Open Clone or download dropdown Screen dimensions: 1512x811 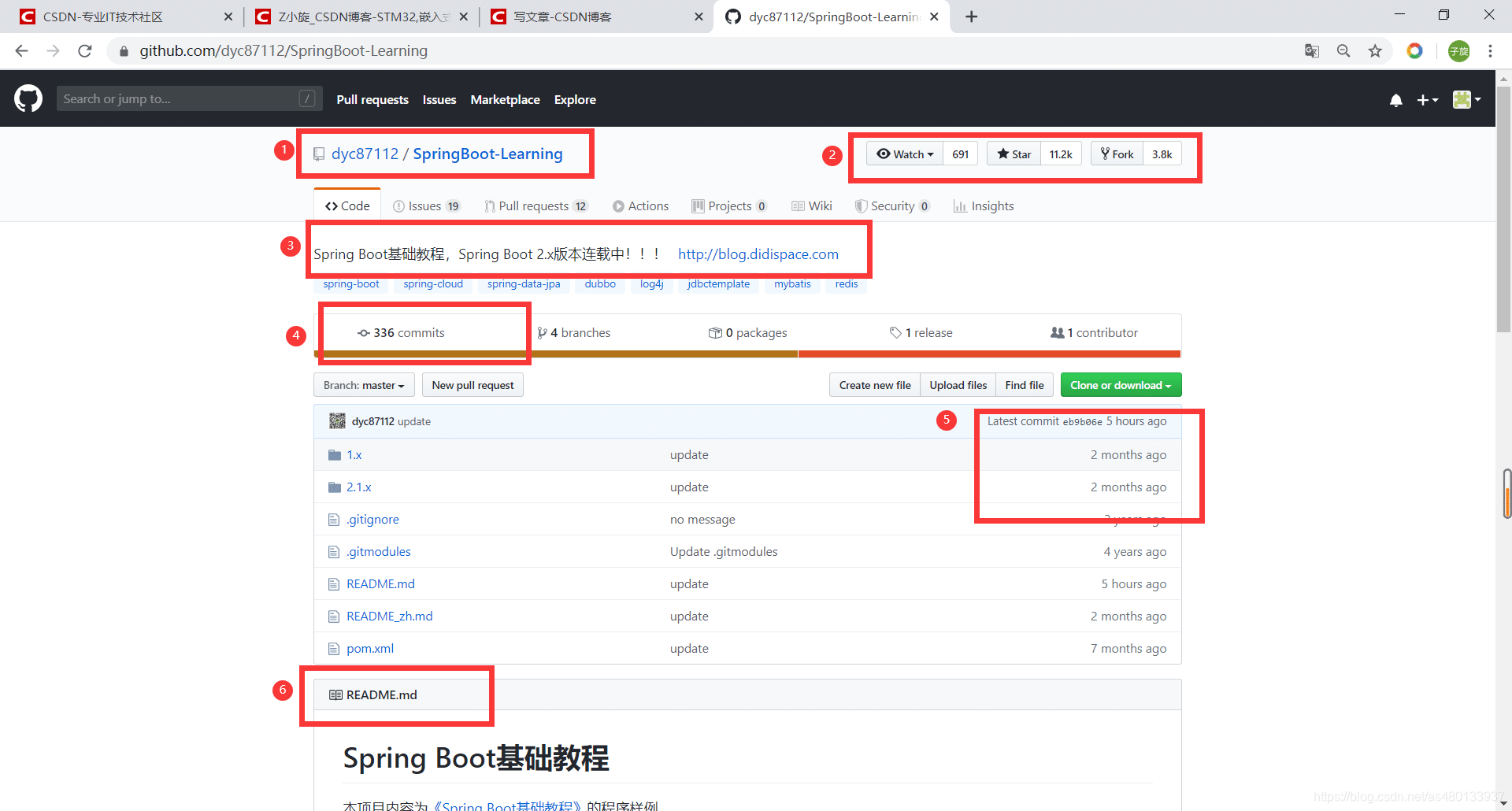[x=1121, y=385]
